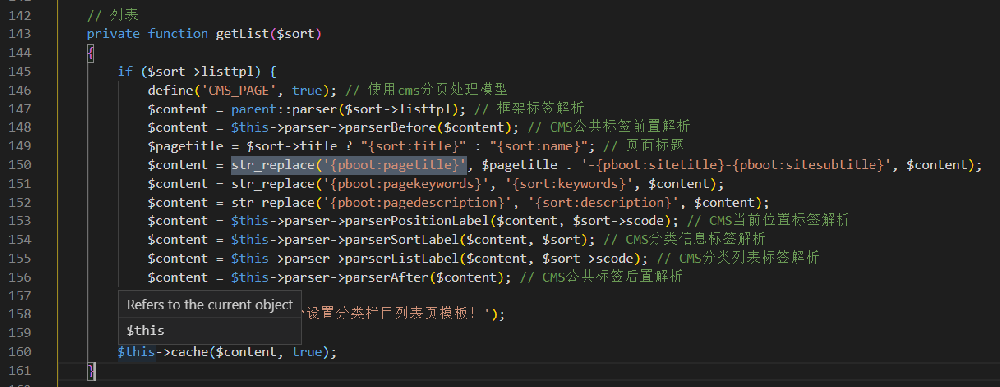Click line number 160 in the gutter
This screenshot has height=387, width=1000.
click(x=19, y=352)
